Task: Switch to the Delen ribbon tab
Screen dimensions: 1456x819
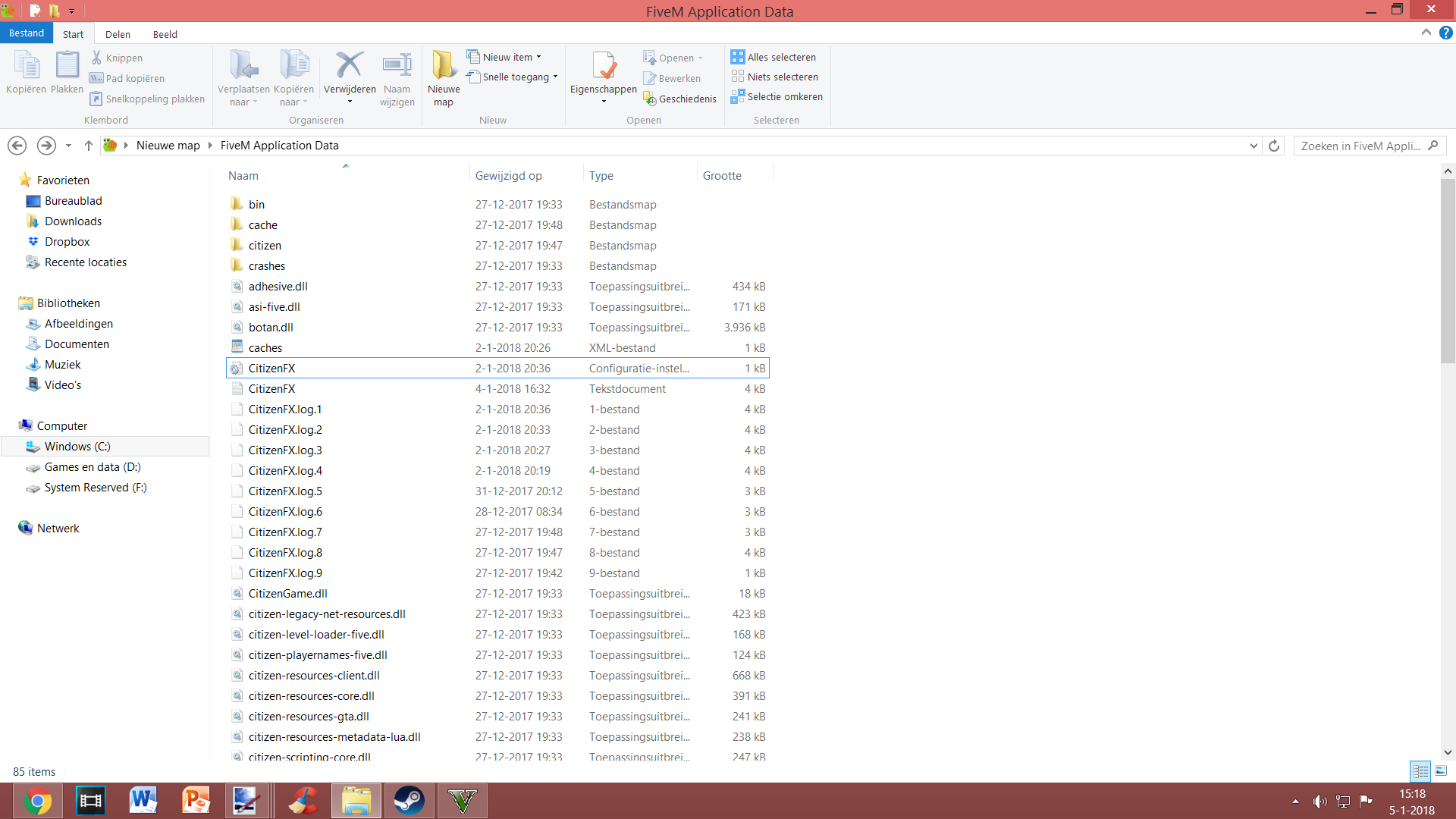Action: pos(118,34)
